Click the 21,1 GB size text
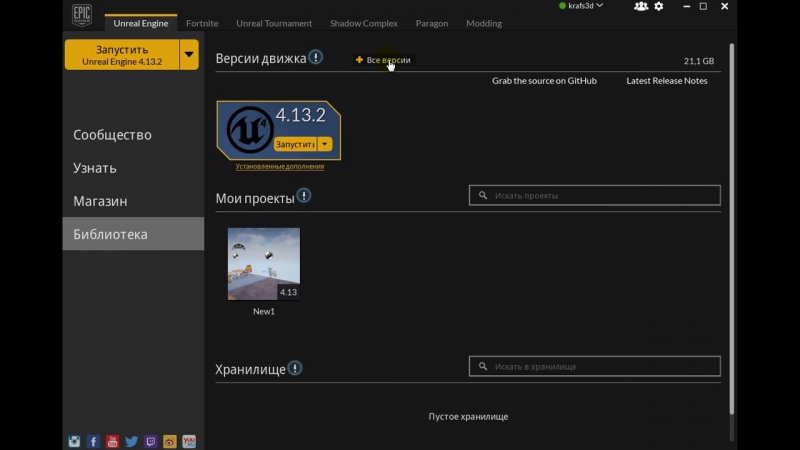Image resolution: width=800 pixels, height=450 pixels. point(699,61)
